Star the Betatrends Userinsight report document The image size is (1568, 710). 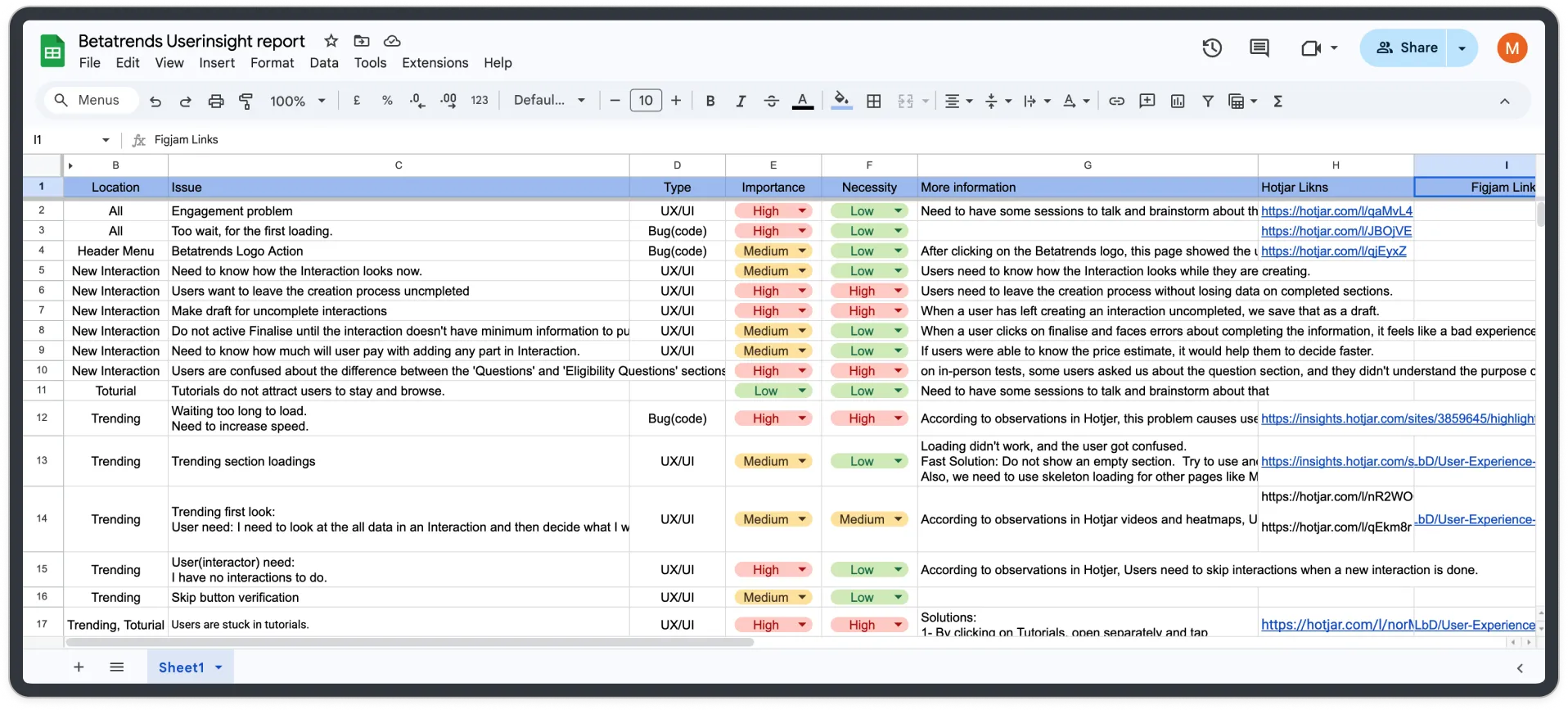click(x=331, y=41)
